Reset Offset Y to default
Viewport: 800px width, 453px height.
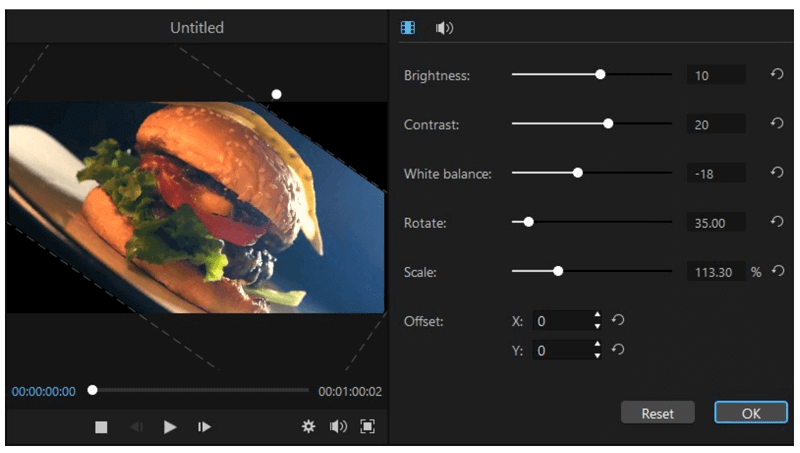coord(618,349)
